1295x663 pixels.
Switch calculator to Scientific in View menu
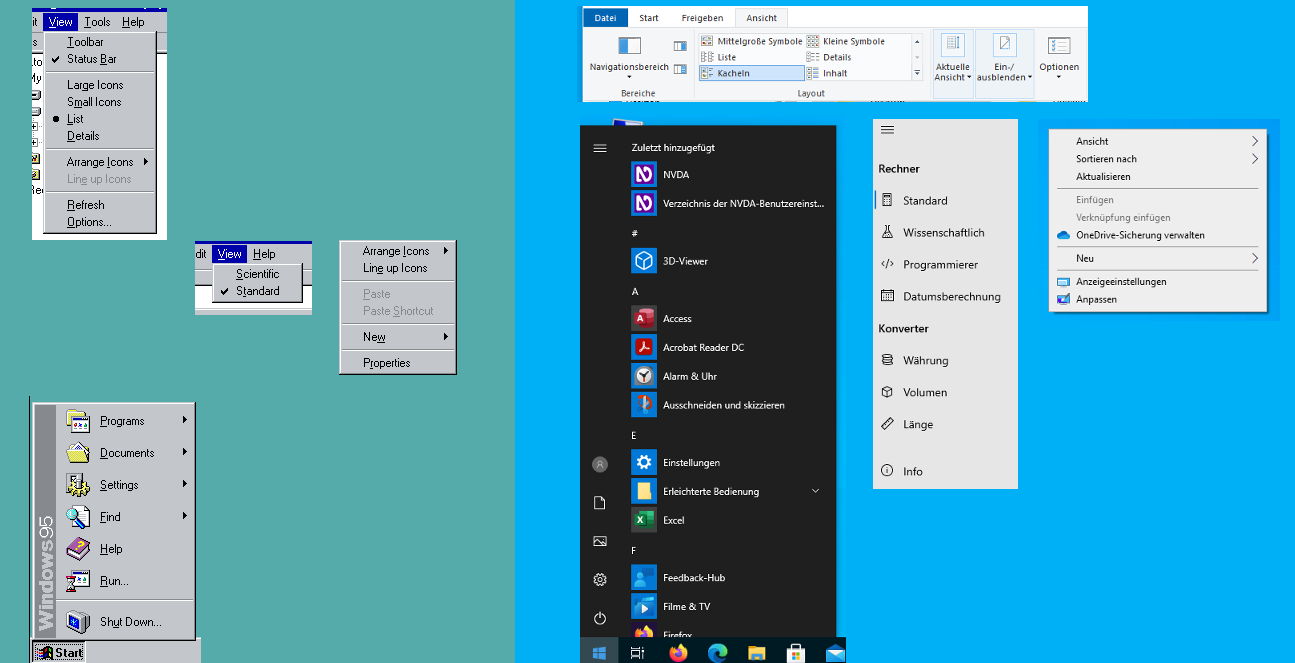point(257,274)
